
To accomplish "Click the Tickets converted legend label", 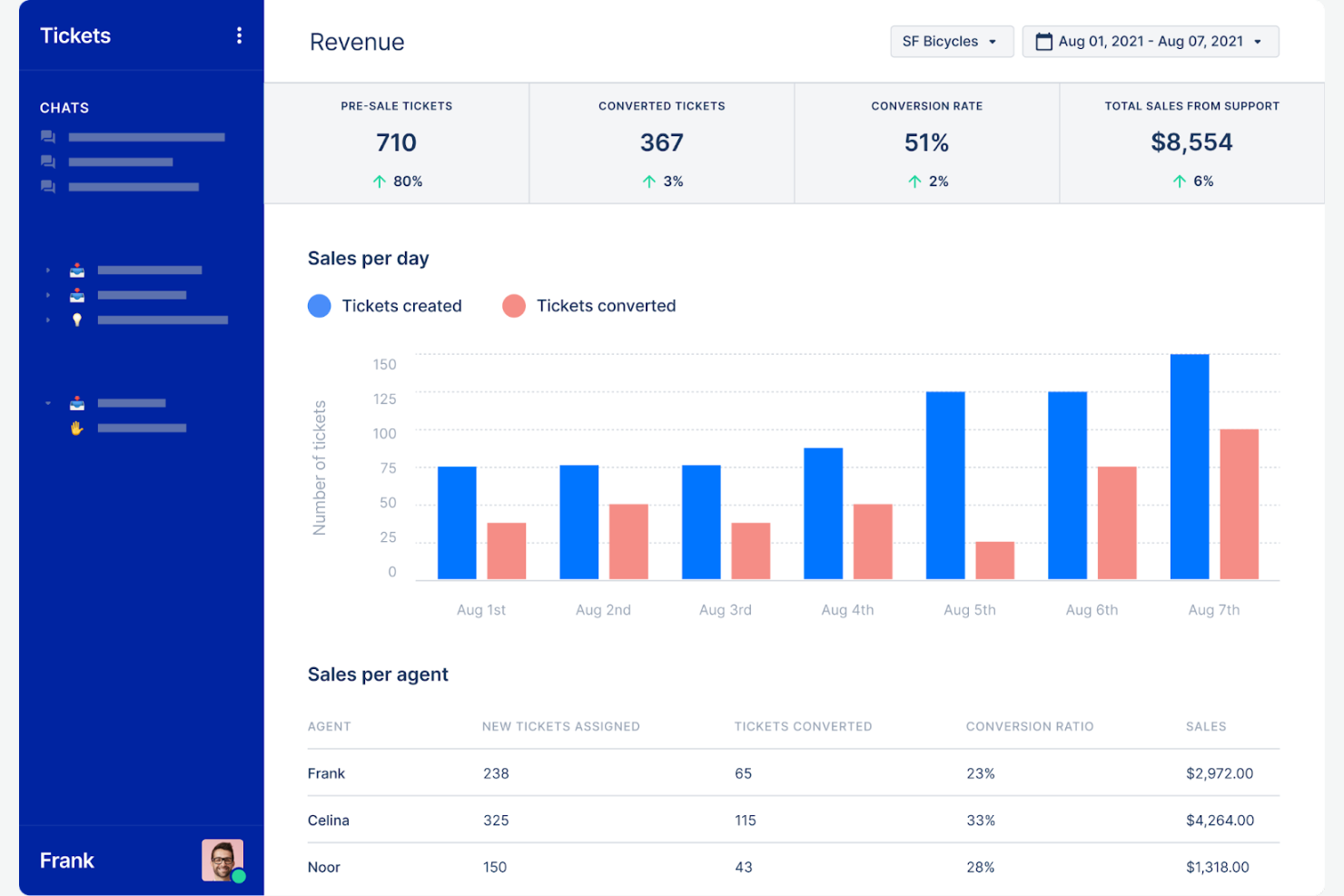I will [x=606, y=306].
